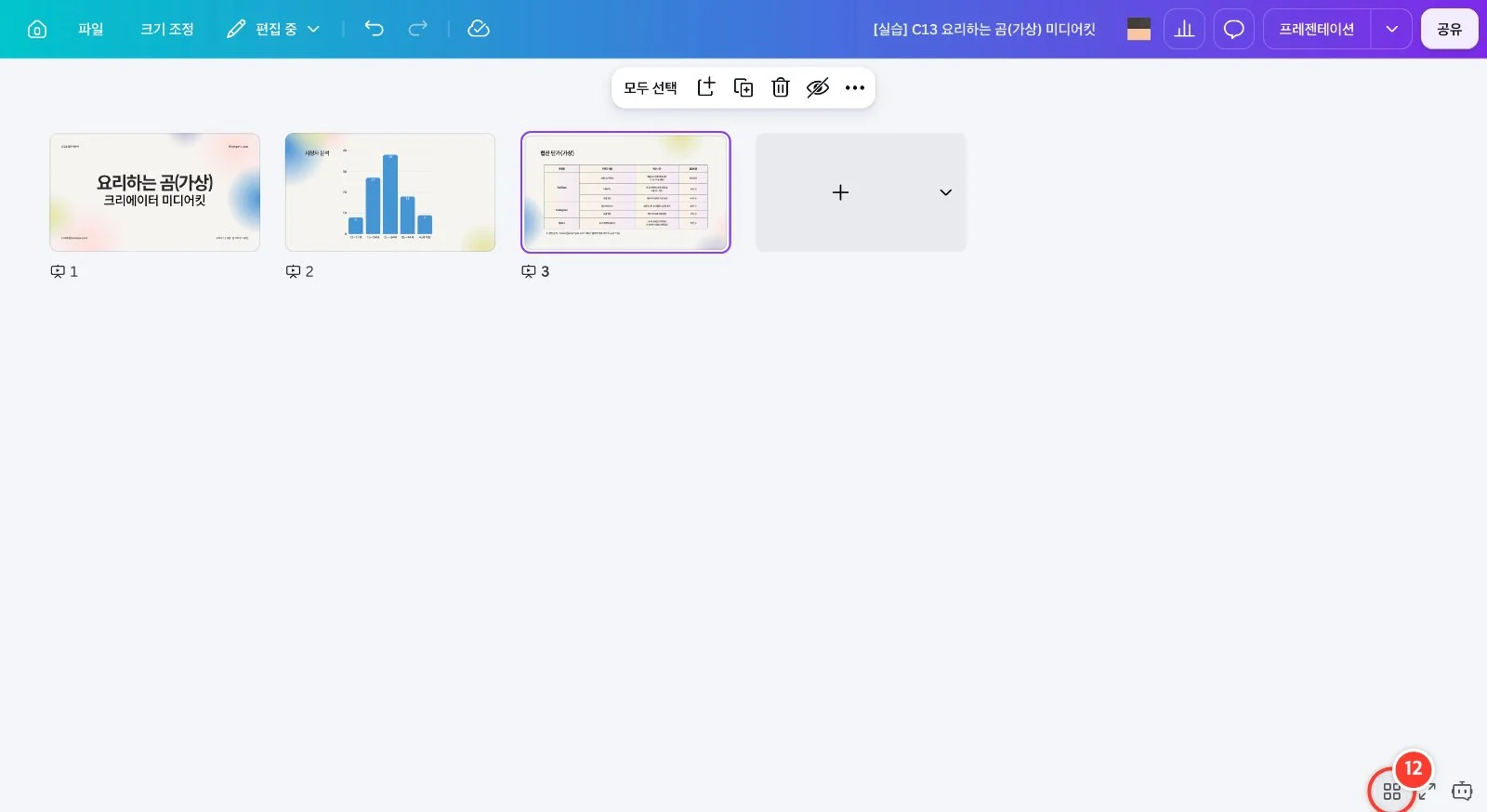Start the 프레젠테이션 presentation button

tap(1317, 29)
